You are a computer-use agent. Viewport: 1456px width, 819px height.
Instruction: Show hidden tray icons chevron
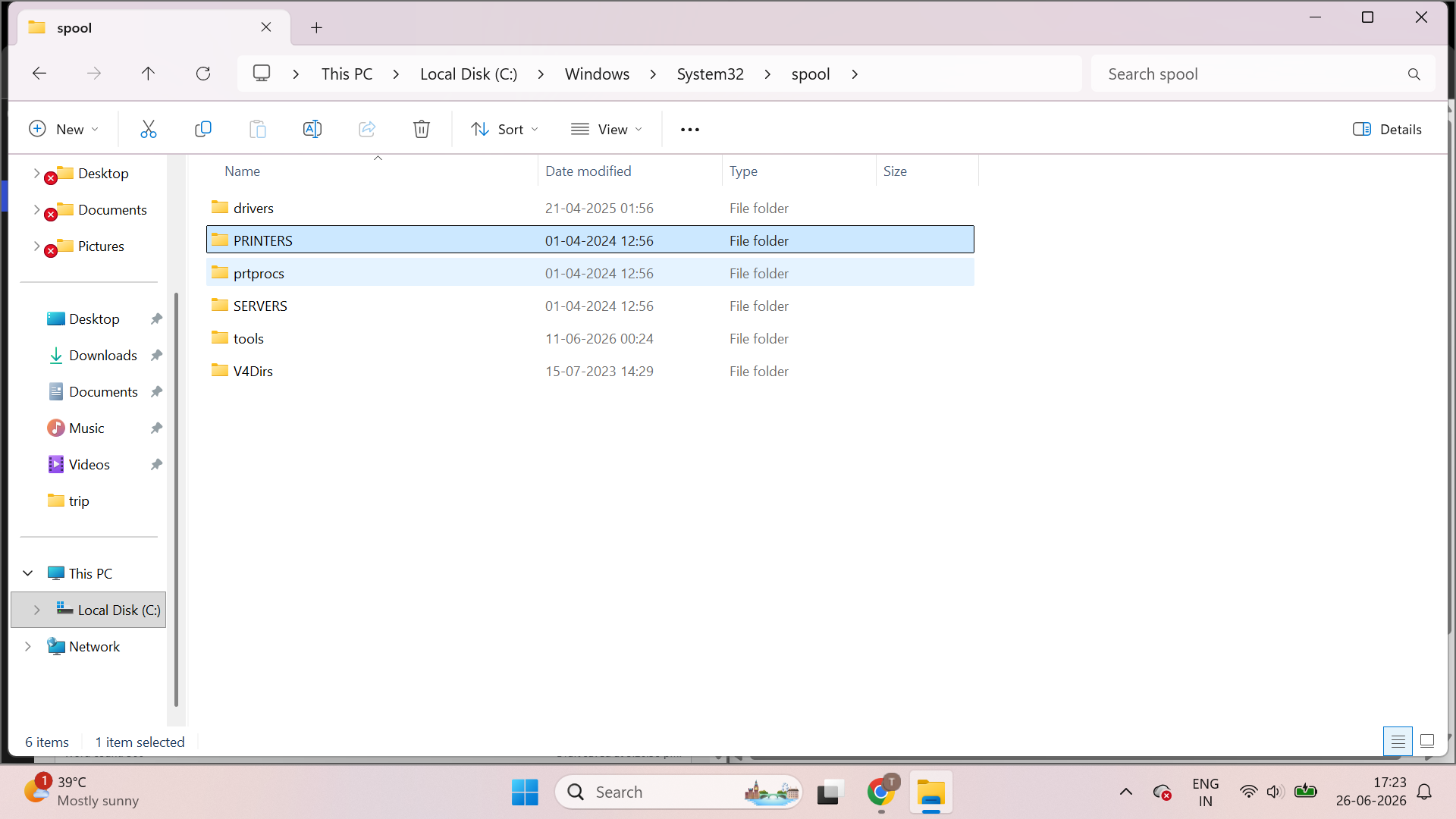coord(1126,792)
